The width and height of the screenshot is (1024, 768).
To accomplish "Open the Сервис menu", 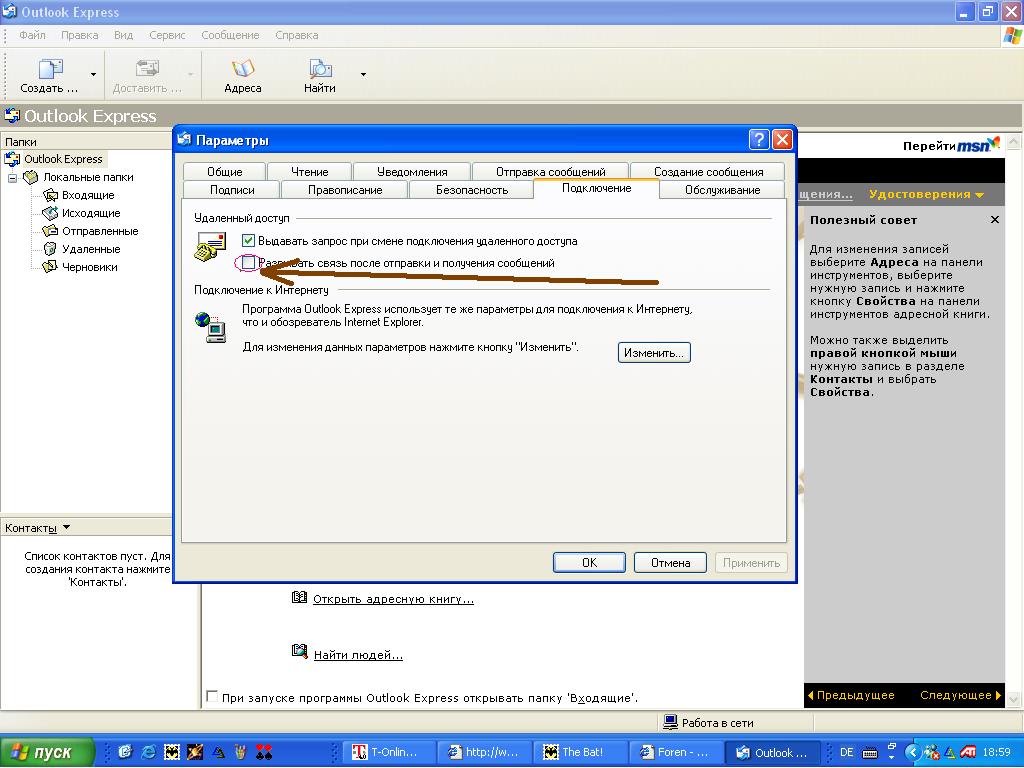I will [167, 35].
